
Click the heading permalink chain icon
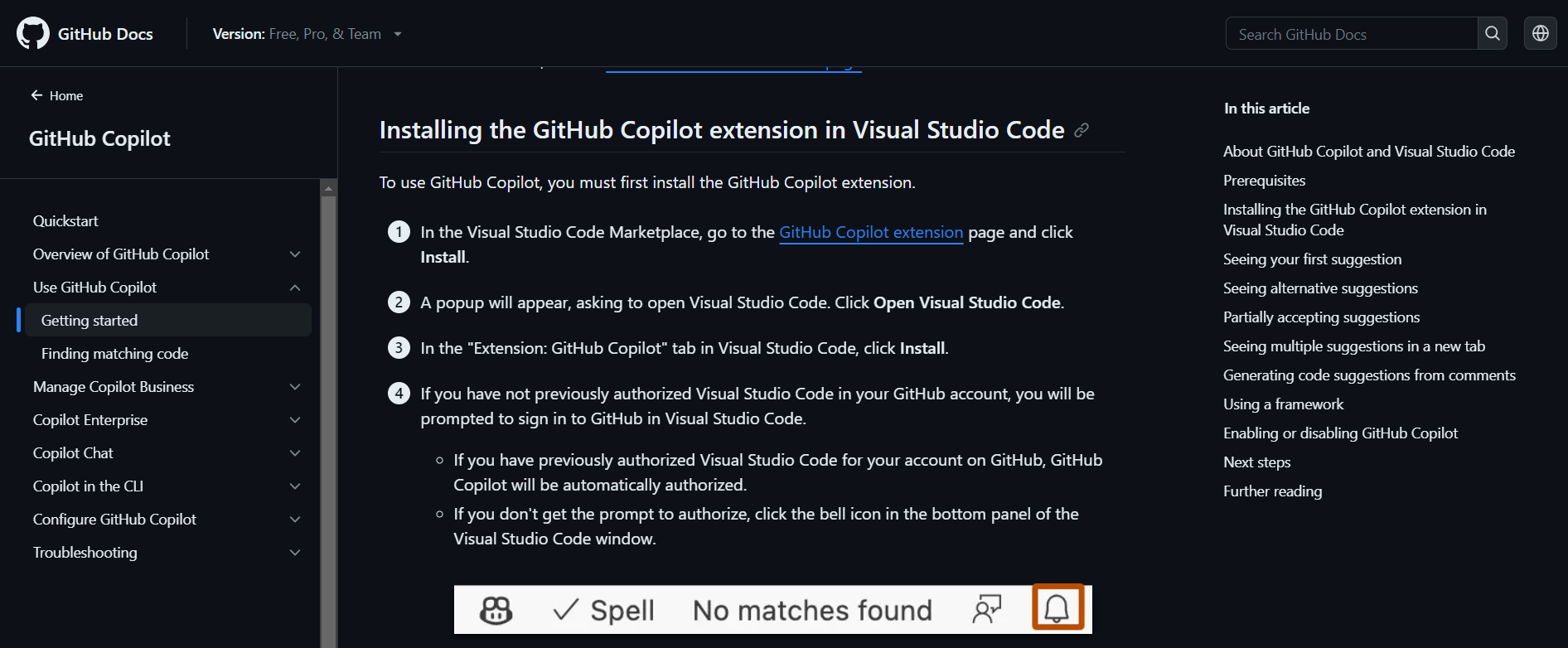click(1082, 130)
